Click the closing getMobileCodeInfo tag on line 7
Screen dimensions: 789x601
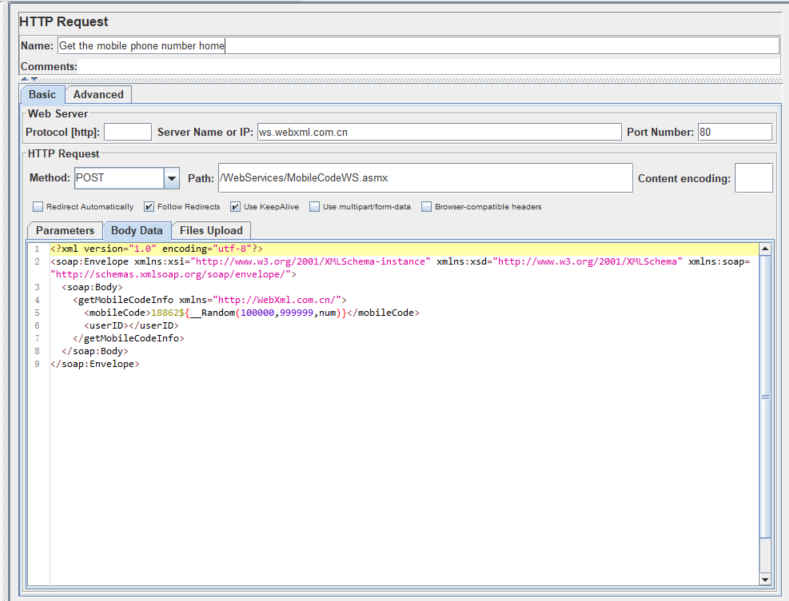pyautogui.click(x=128, y=338)
